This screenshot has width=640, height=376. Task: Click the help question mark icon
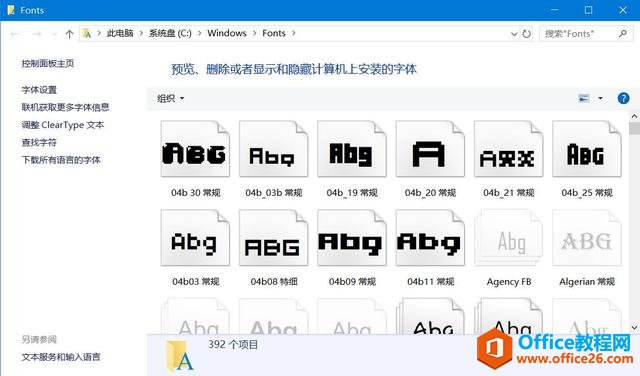(x=623, y=98)
